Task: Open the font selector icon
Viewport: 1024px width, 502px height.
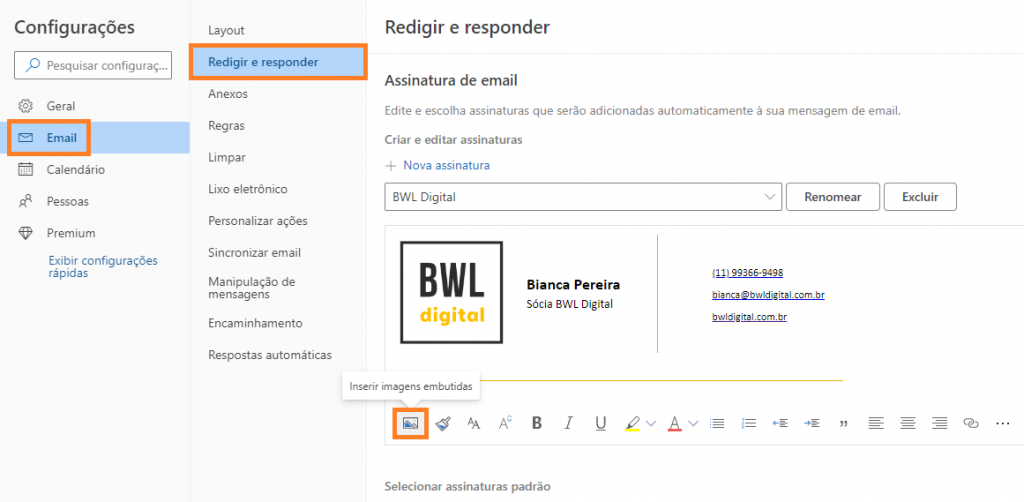Action: pos(473,423)
